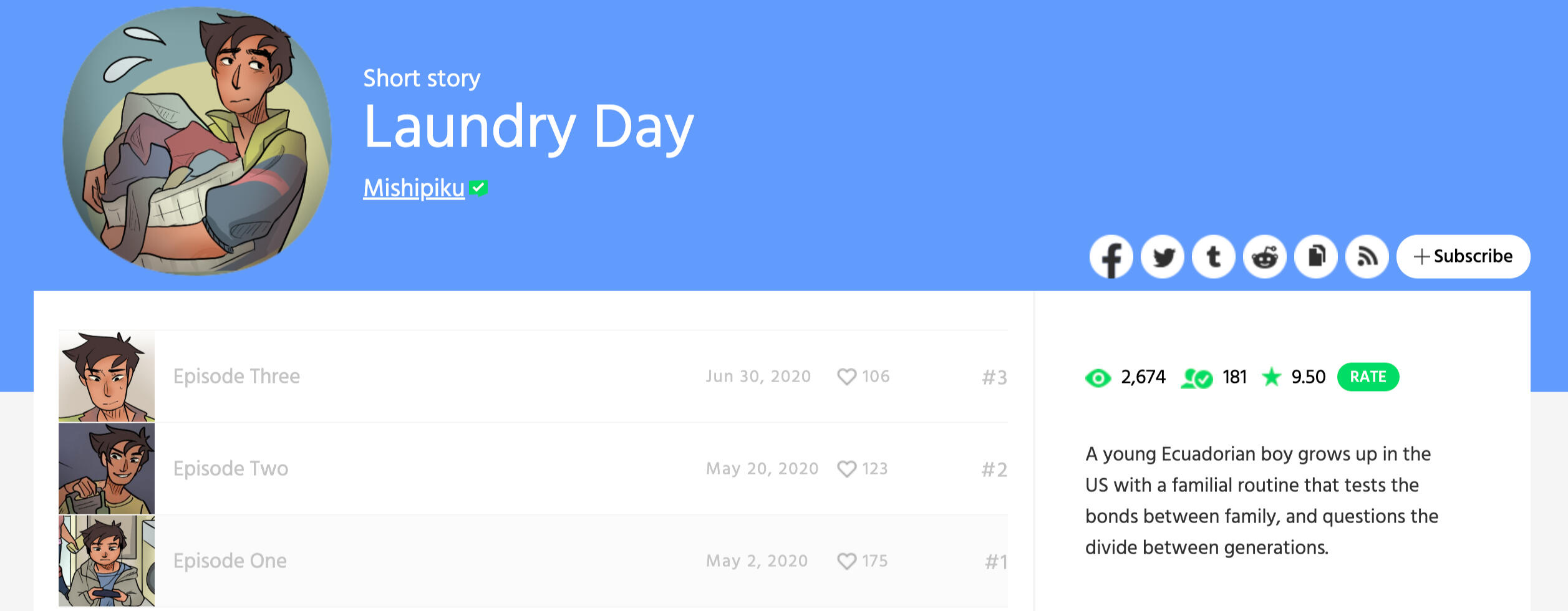1568x611 pixels.
Task: Open the Mishipiku author profile link
Action: click(414, 188)
